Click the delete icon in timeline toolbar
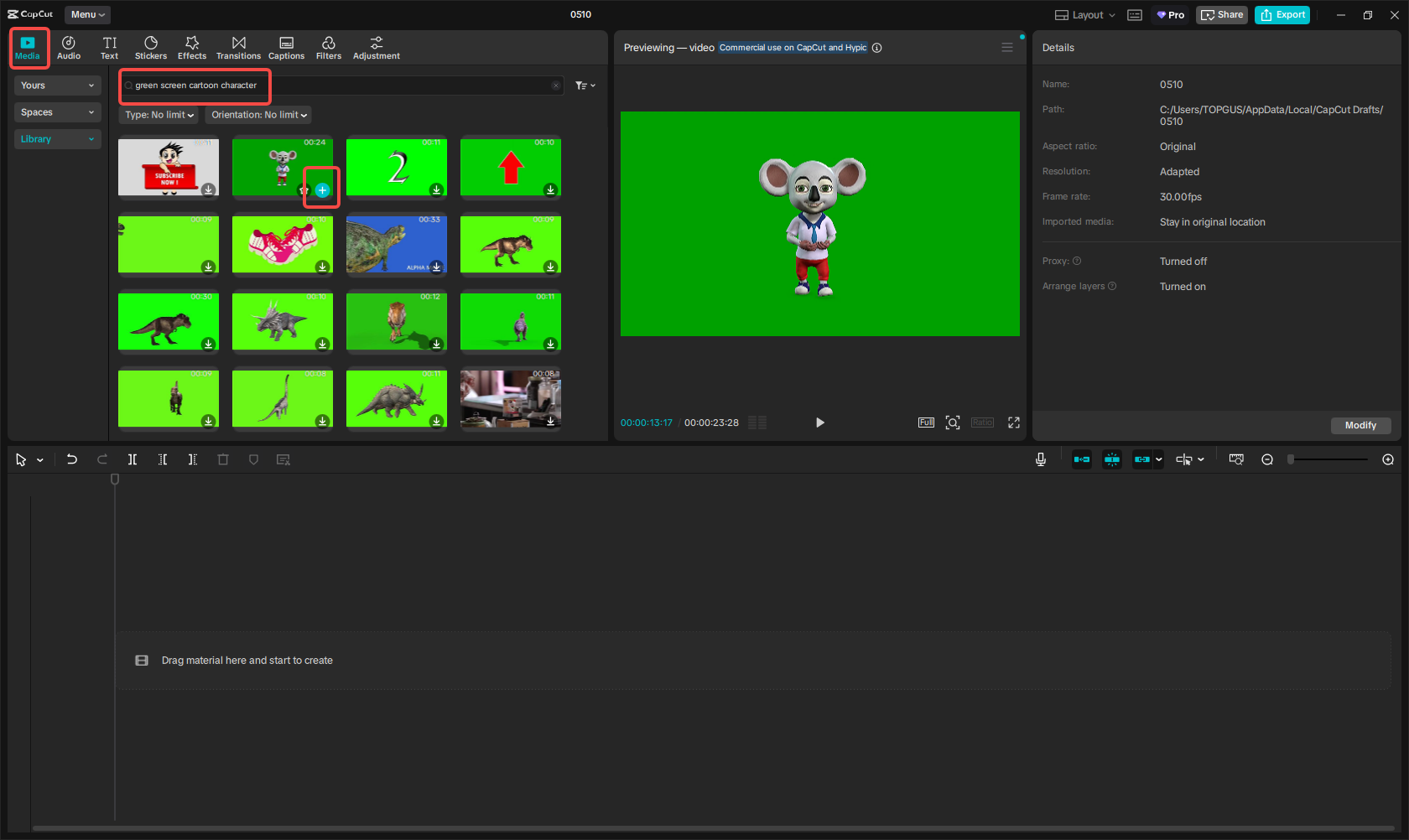This screenshot has width=1409, height=840. pyautogui.click(x=223, y=459)
